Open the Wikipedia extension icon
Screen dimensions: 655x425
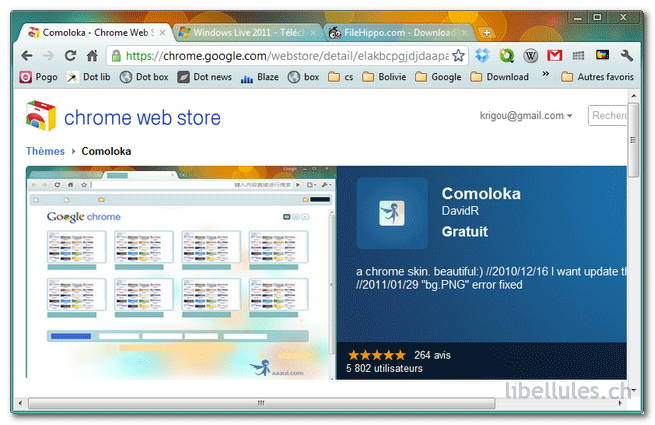point(531,55)
